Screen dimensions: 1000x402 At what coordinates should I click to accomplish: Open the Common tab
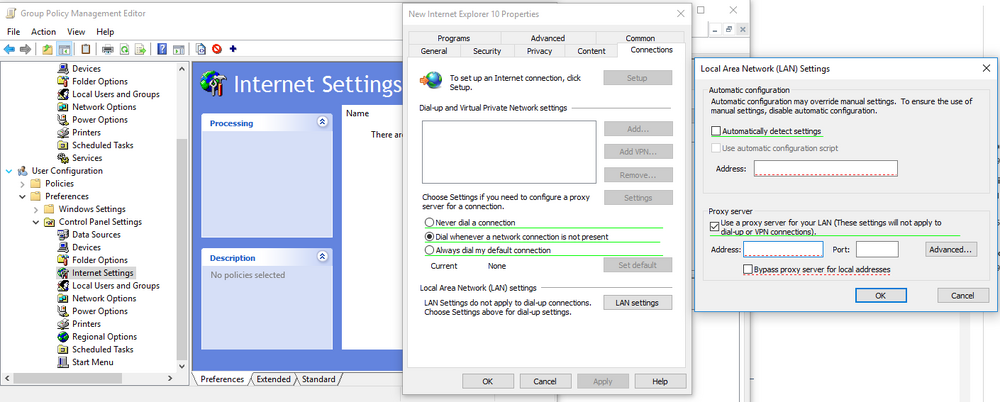tap(640, 38)
